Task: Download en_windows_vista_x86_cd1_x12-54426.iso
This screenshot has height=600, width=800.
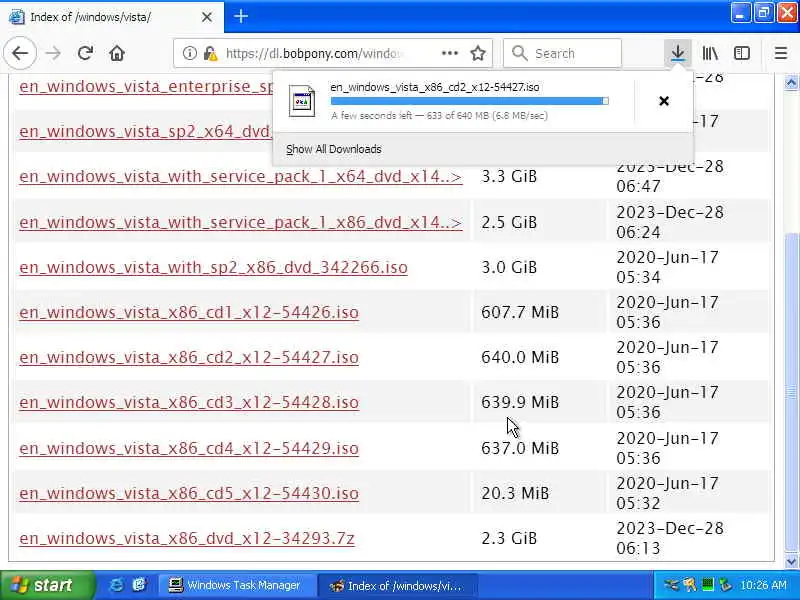Action: click(189, 312)
